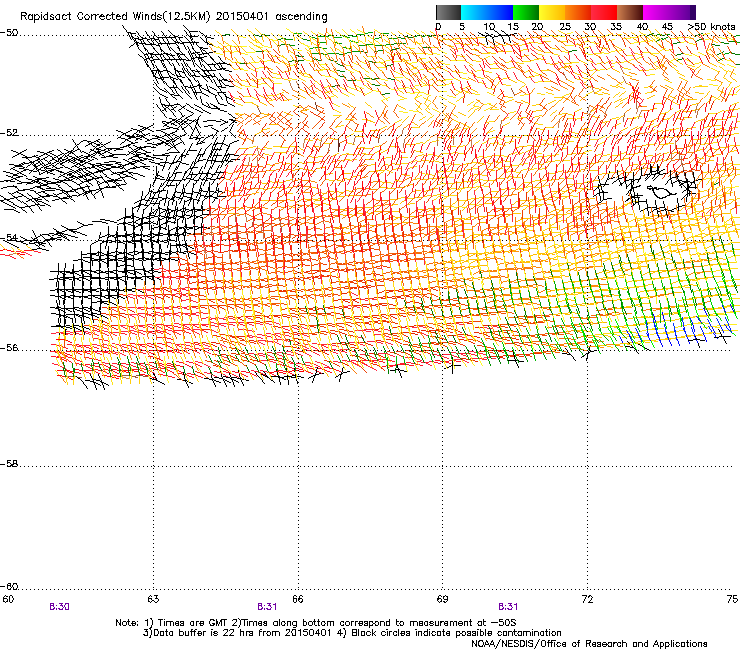This screenshot has width=740, height=650.
Task: Click the 60 longitude axis label
Action: (x=8, y=599)
